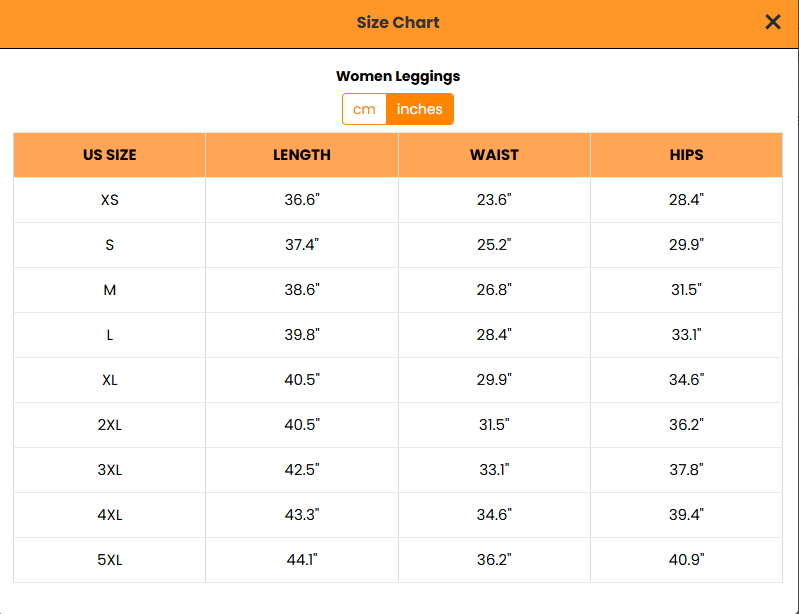Click the 42.5" length value for 3XL
Screen dimensions: 799x614
[302, 470]
